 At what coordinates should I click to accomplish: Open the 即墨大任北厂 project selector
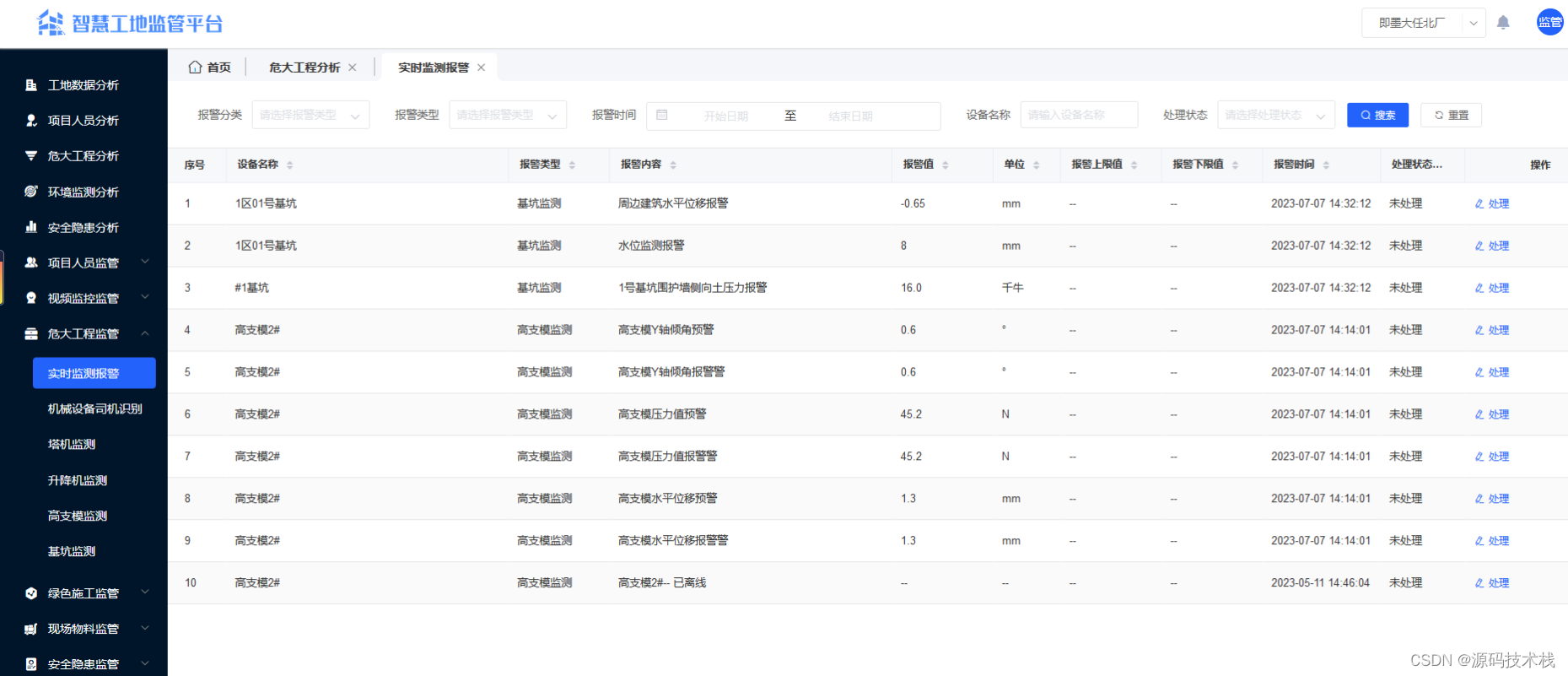pos(1423,23)
